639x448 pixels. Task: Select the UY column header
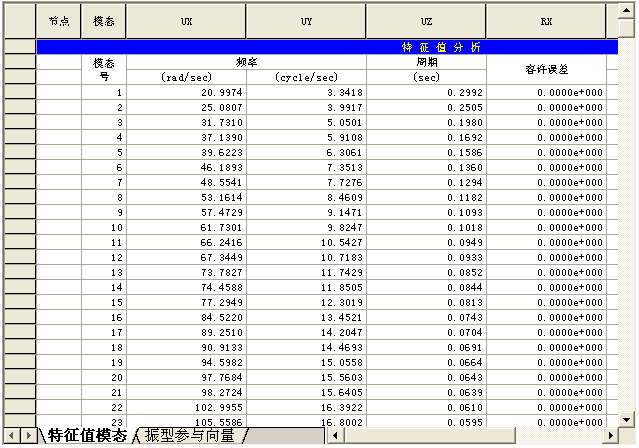point(306,22)
